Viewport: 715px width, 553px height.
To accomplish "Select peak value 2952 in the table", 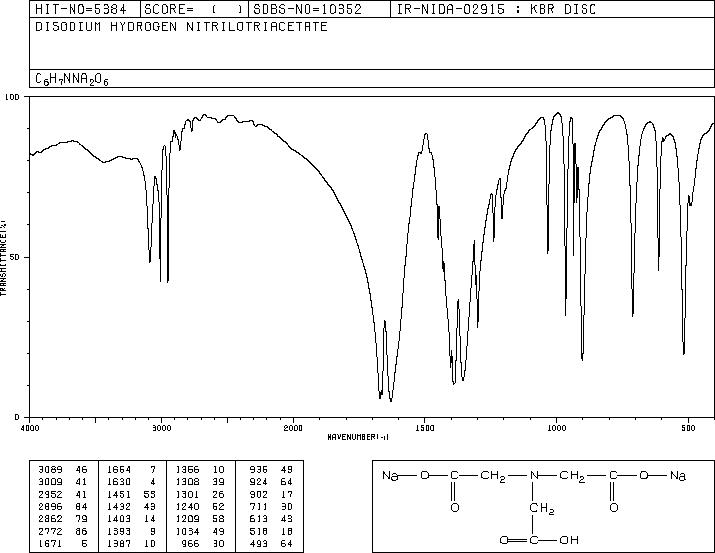I will point(50,494).
